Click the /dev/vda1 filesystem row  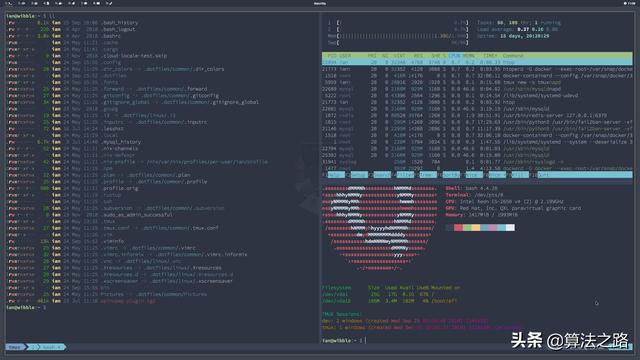(x=378, y=294)
